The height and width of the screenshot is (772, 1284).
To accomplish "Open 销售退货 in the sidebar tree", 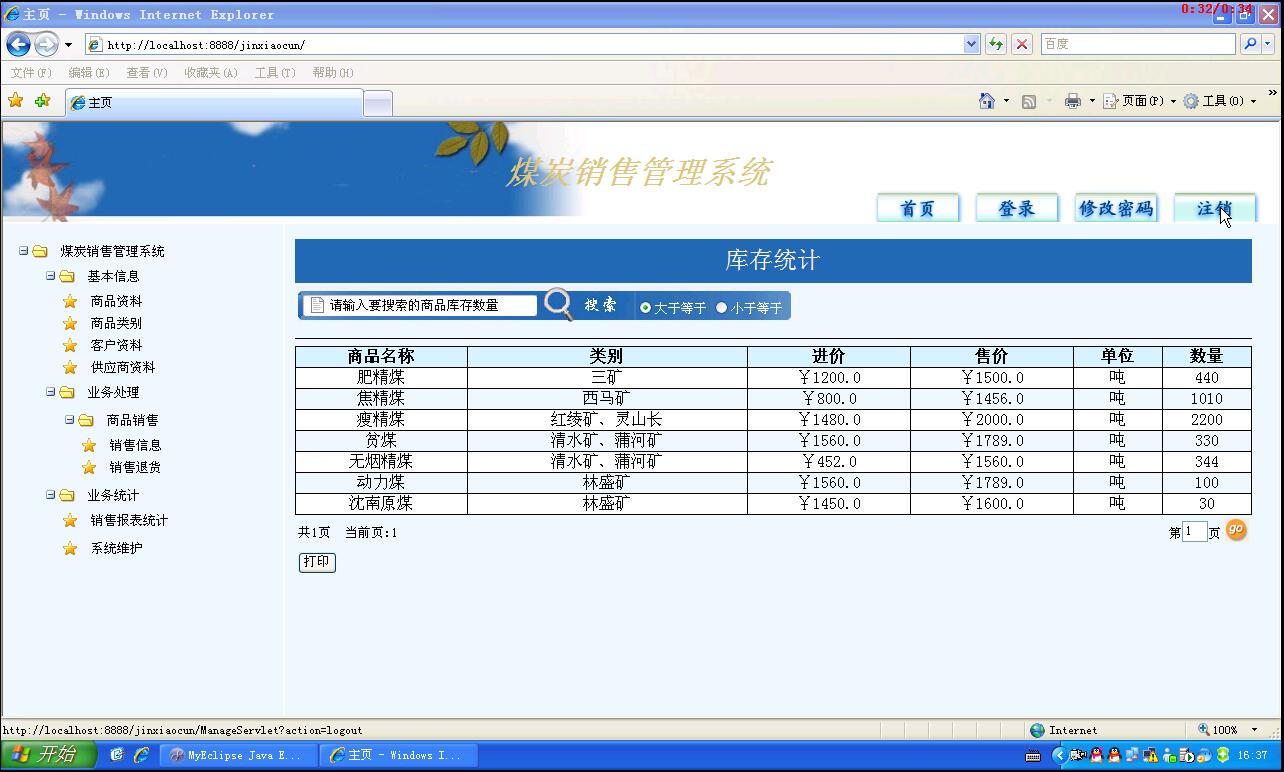I will point(135,467).
